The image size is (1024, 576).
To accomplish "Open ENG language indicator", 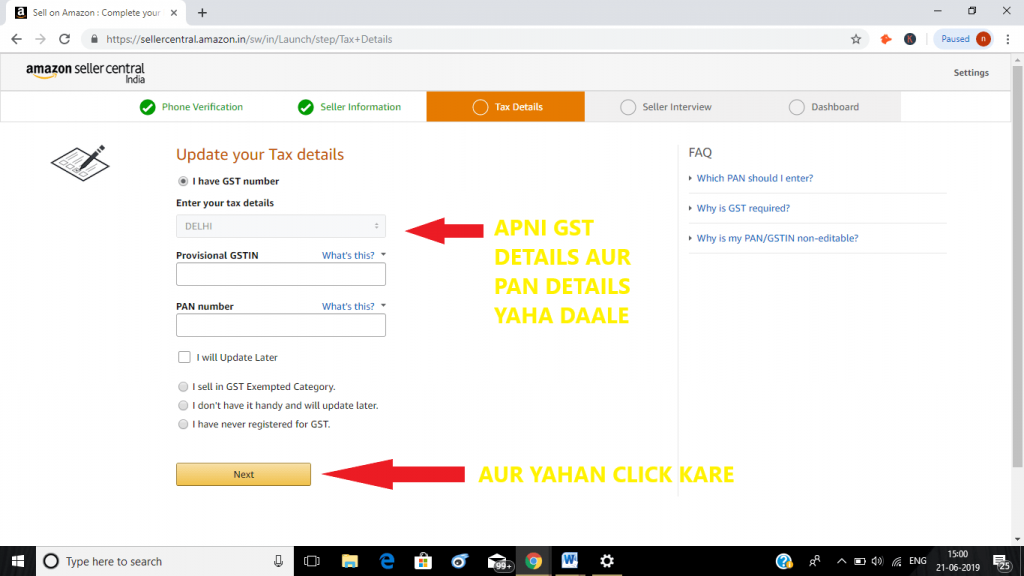I will (x=918, y=561).
